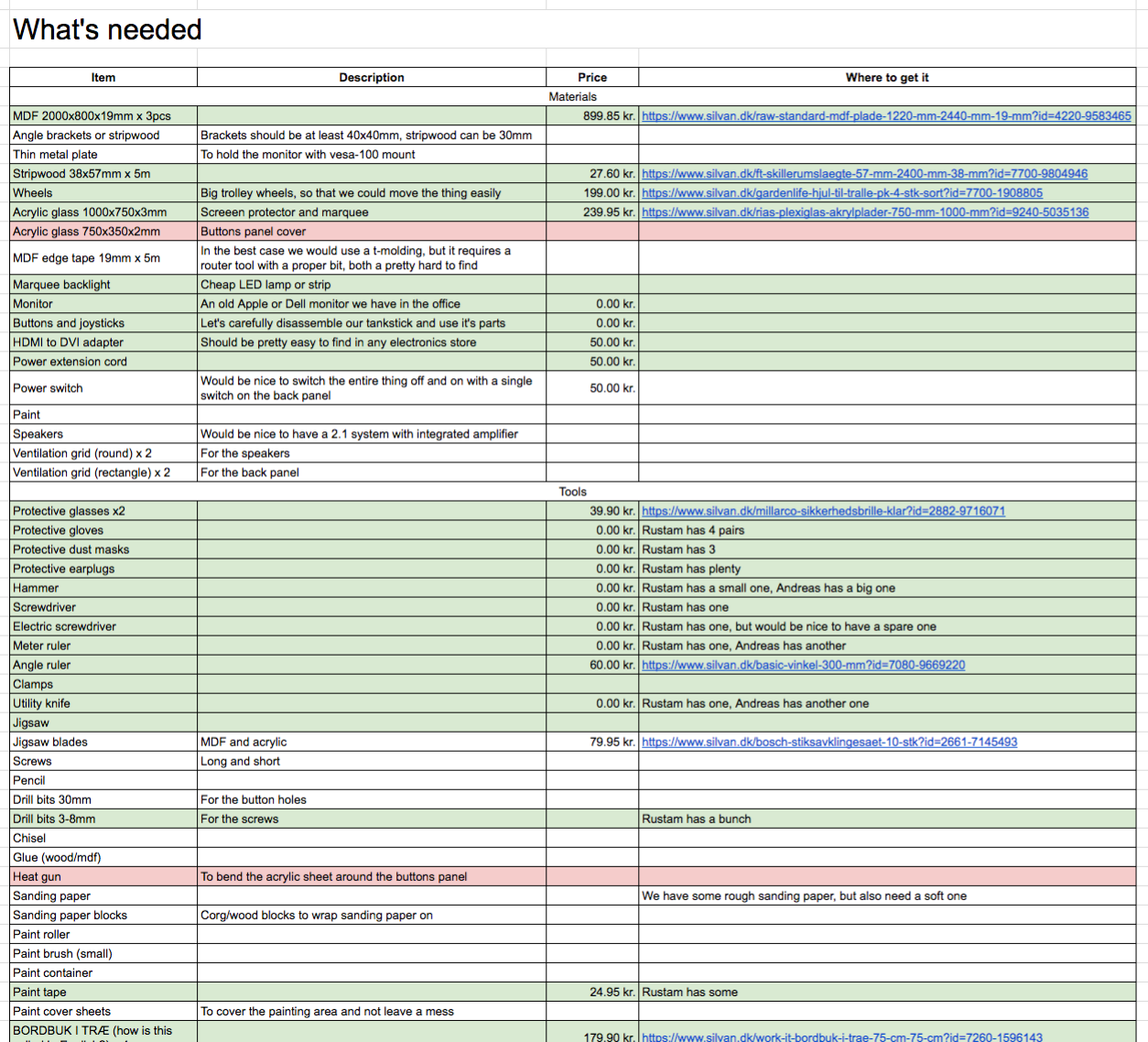Open the work-it bordbuk link

(842, 1037)
